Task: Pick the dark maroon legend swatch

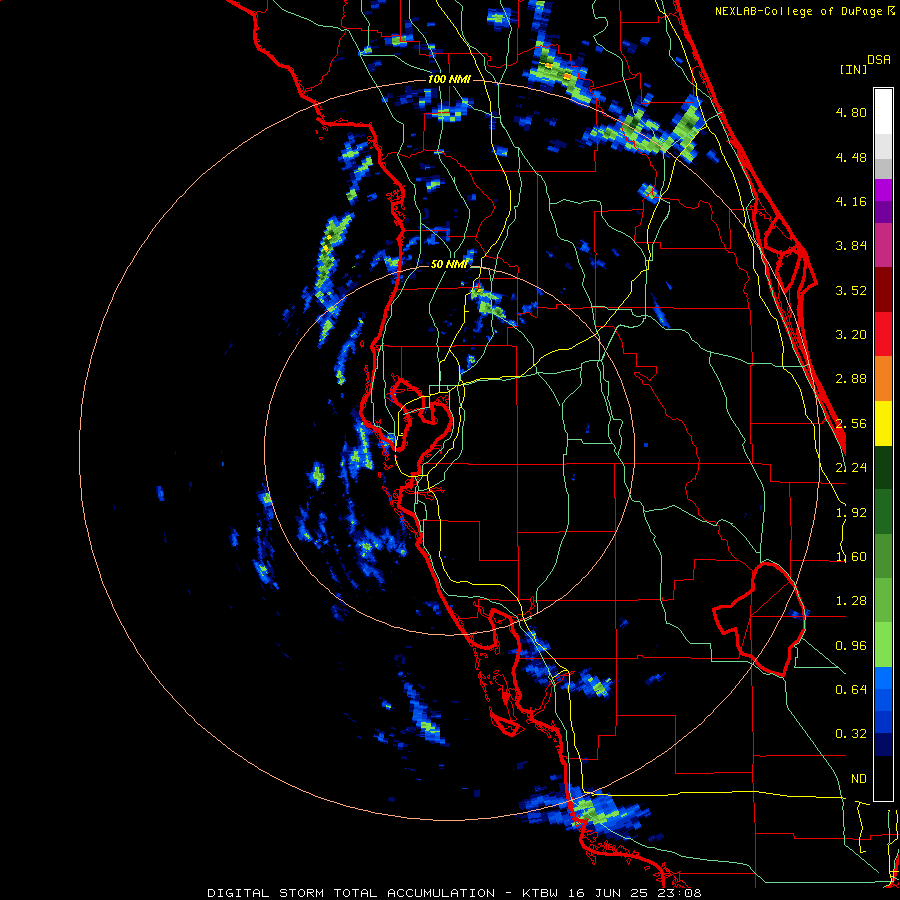Action: 883,290
